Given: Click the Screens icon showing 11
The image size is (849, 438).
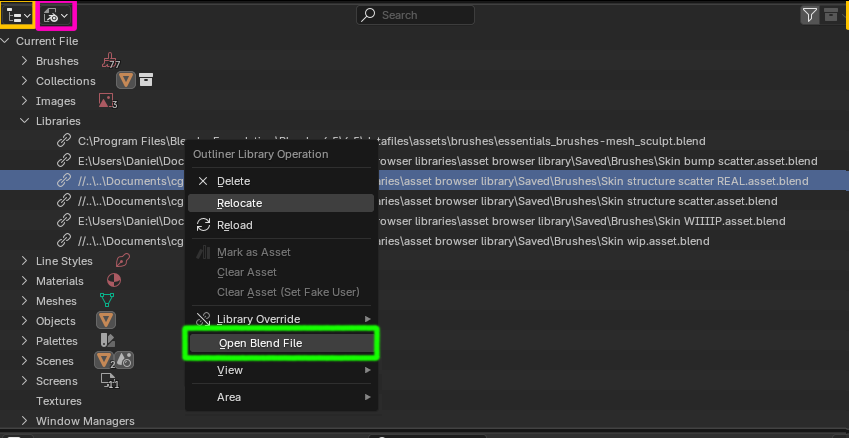Looking at the screenshot, I should tap(109, 381).
